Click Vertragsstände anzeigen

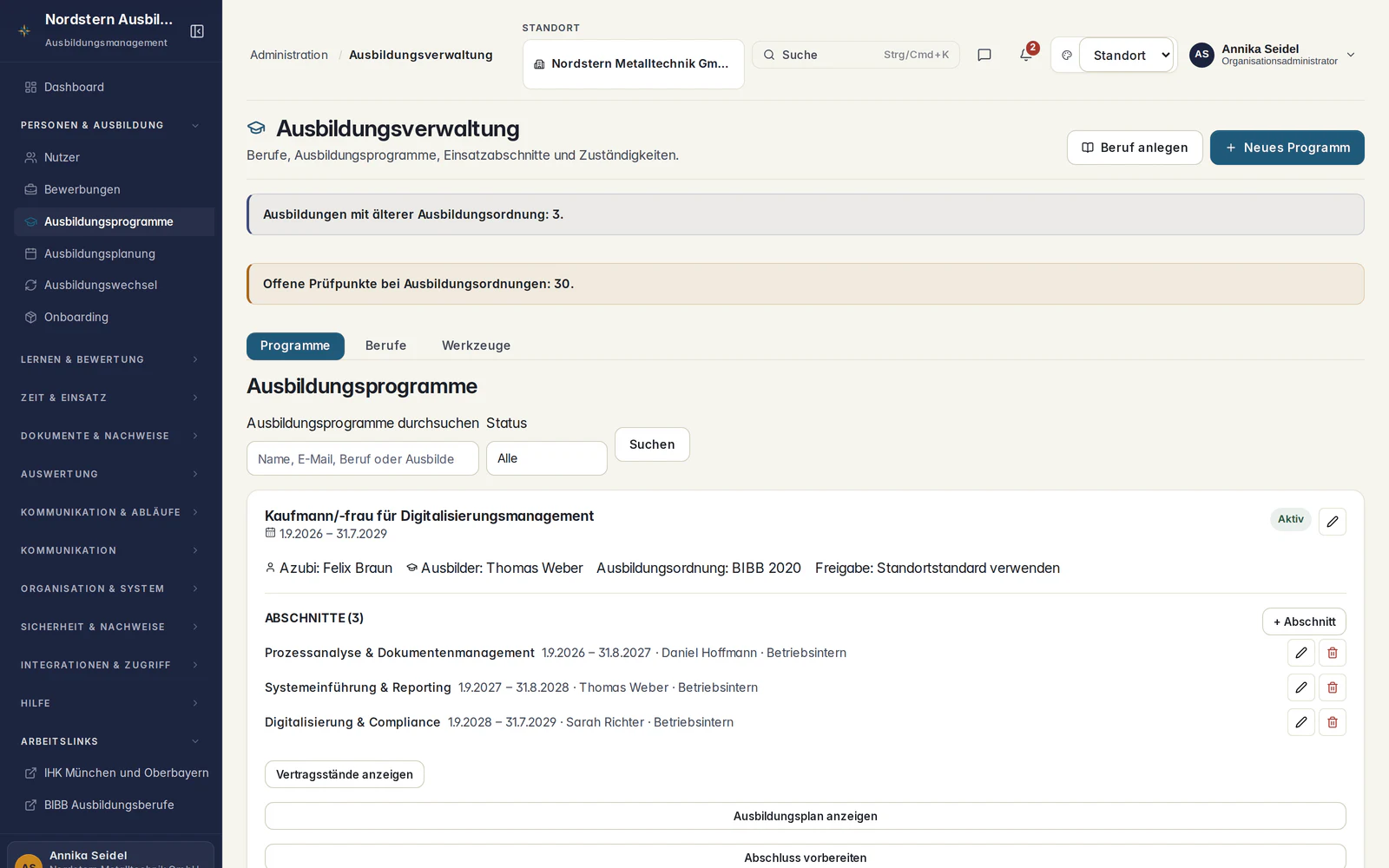point(345,774)
